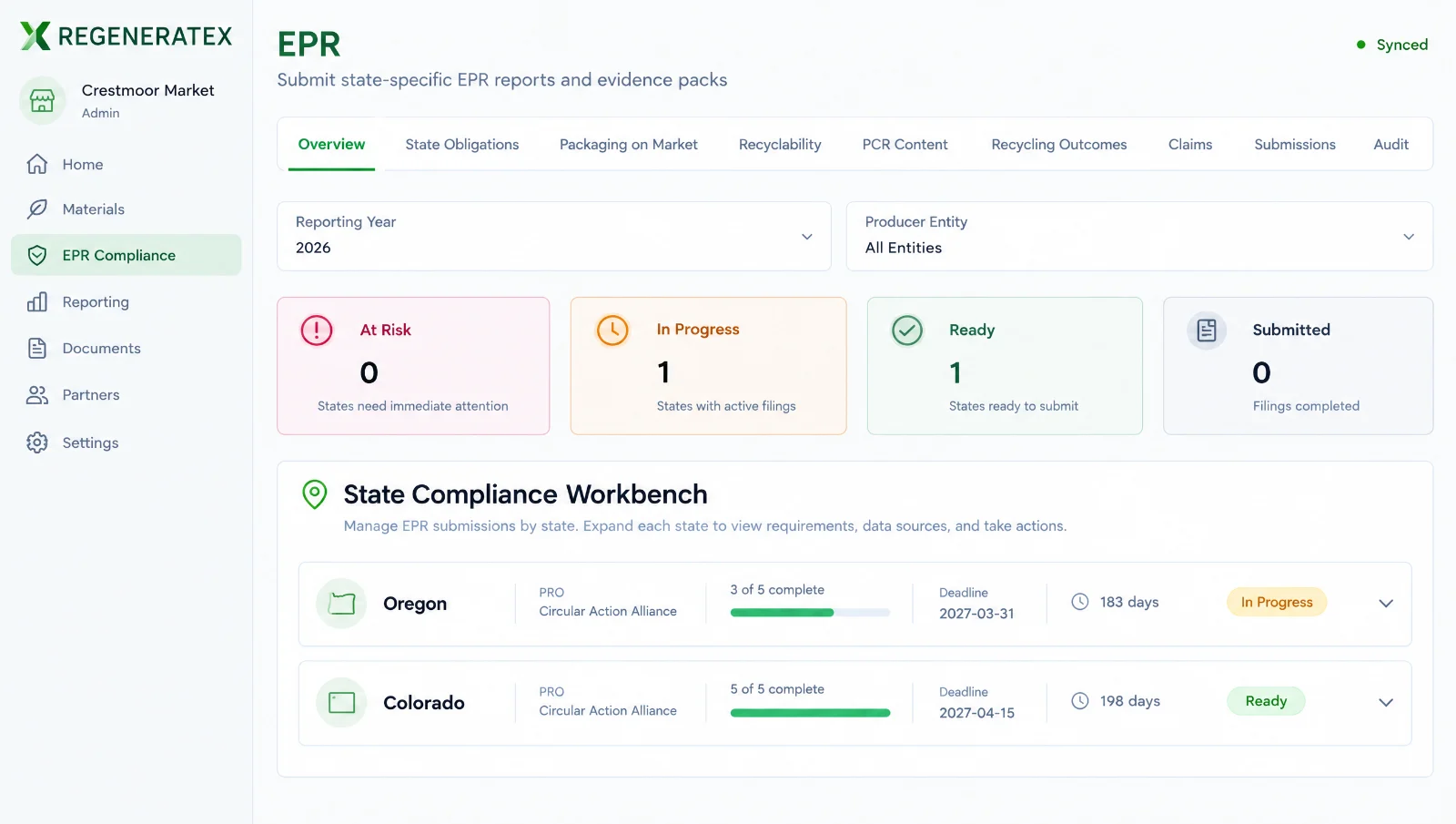This screenshot has width=1456, height=824.
Task: Open the Reporting Year dropdown
Action: 554,236
